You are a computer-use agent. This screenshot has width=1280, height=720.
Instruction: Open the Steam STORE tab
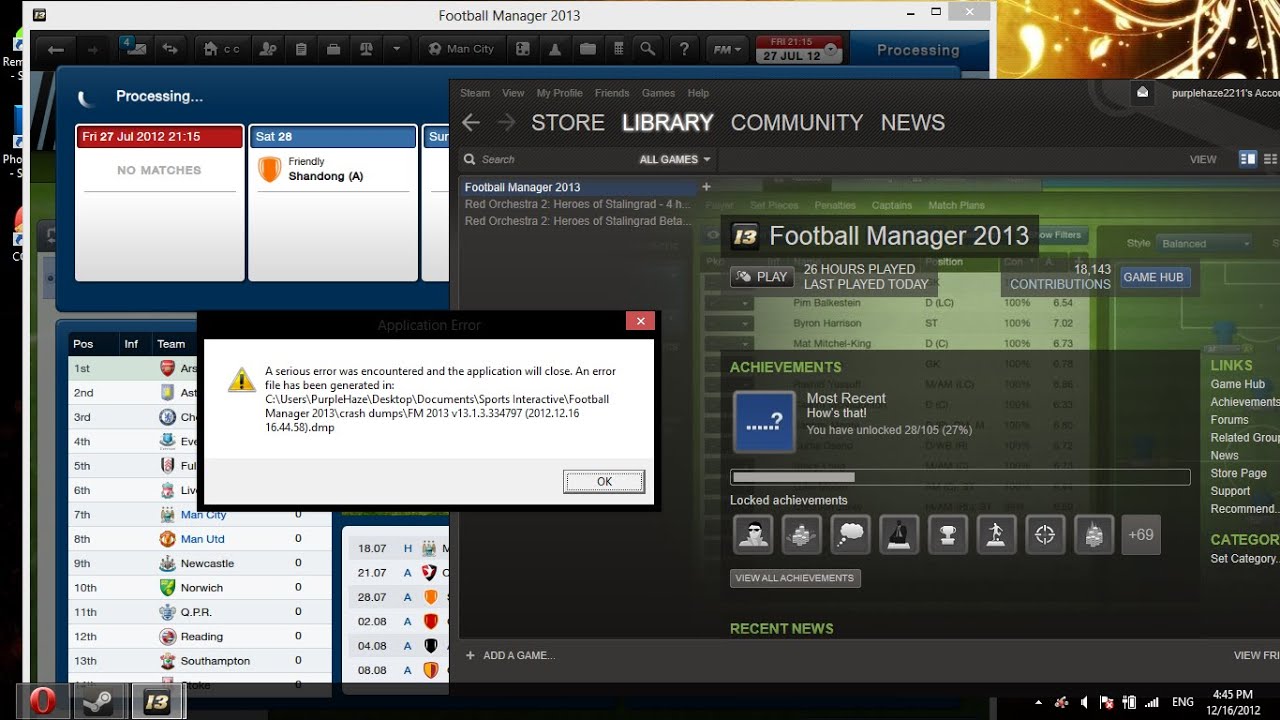click(568, 123)
